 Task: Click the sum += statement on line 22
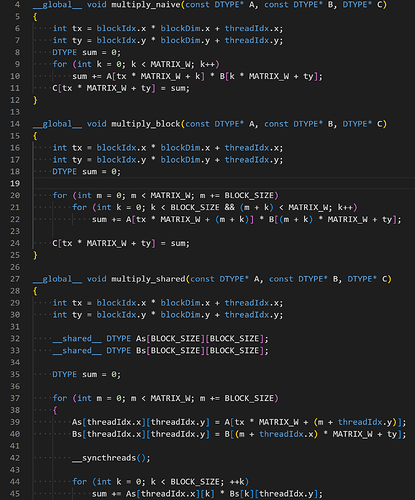click(247, 220)
